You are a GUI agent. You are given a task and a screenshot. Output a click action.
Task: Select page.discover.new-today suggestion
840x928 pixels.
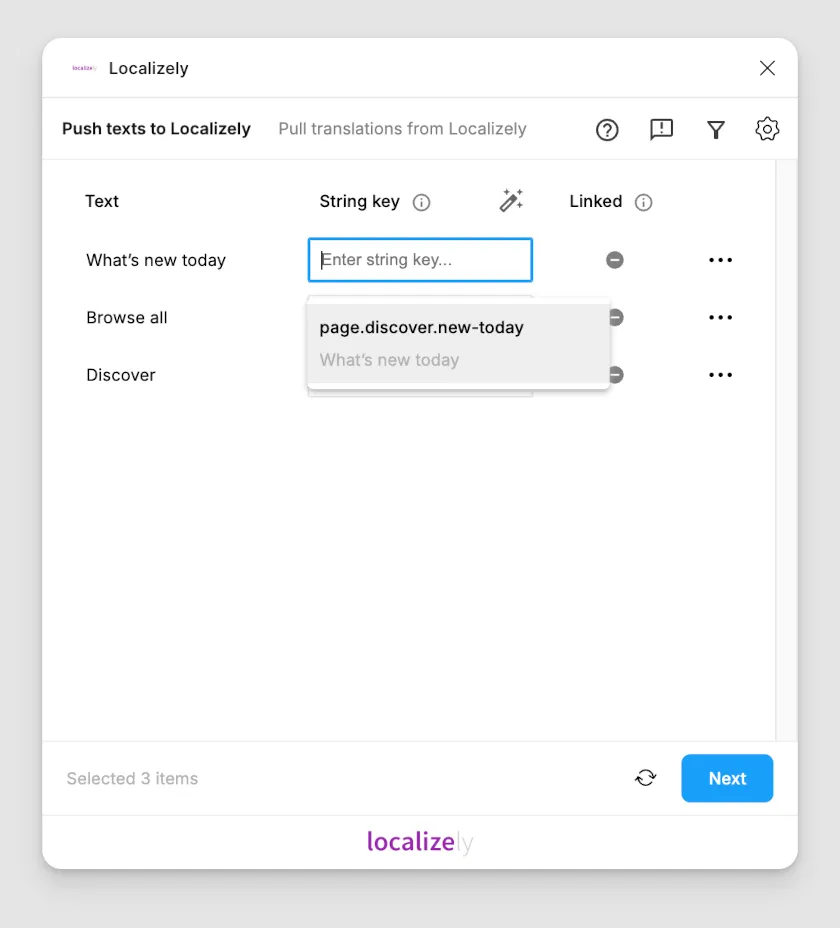pyautogui.click(x=459, y=343)
